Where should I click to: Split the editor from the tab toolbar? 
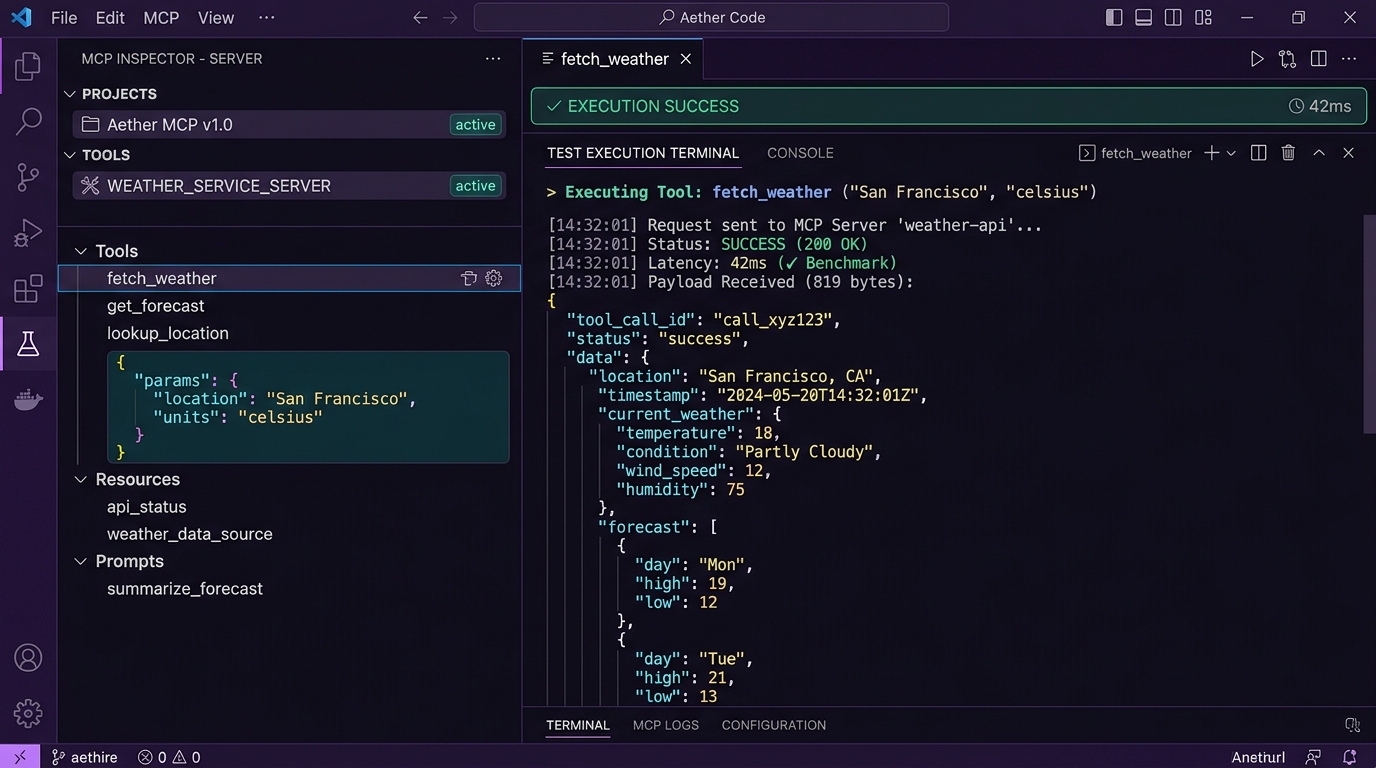(x=1319, y=59)
